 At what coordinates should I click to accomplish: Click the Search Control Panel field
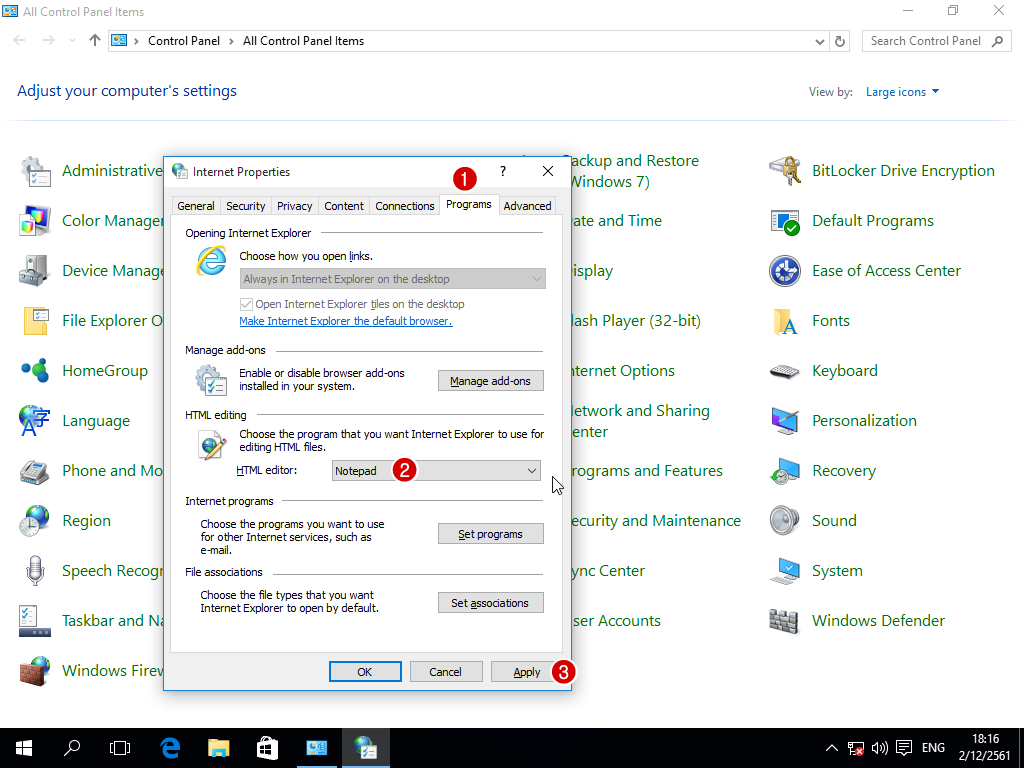pyautogui.click(x=936, y=41)
